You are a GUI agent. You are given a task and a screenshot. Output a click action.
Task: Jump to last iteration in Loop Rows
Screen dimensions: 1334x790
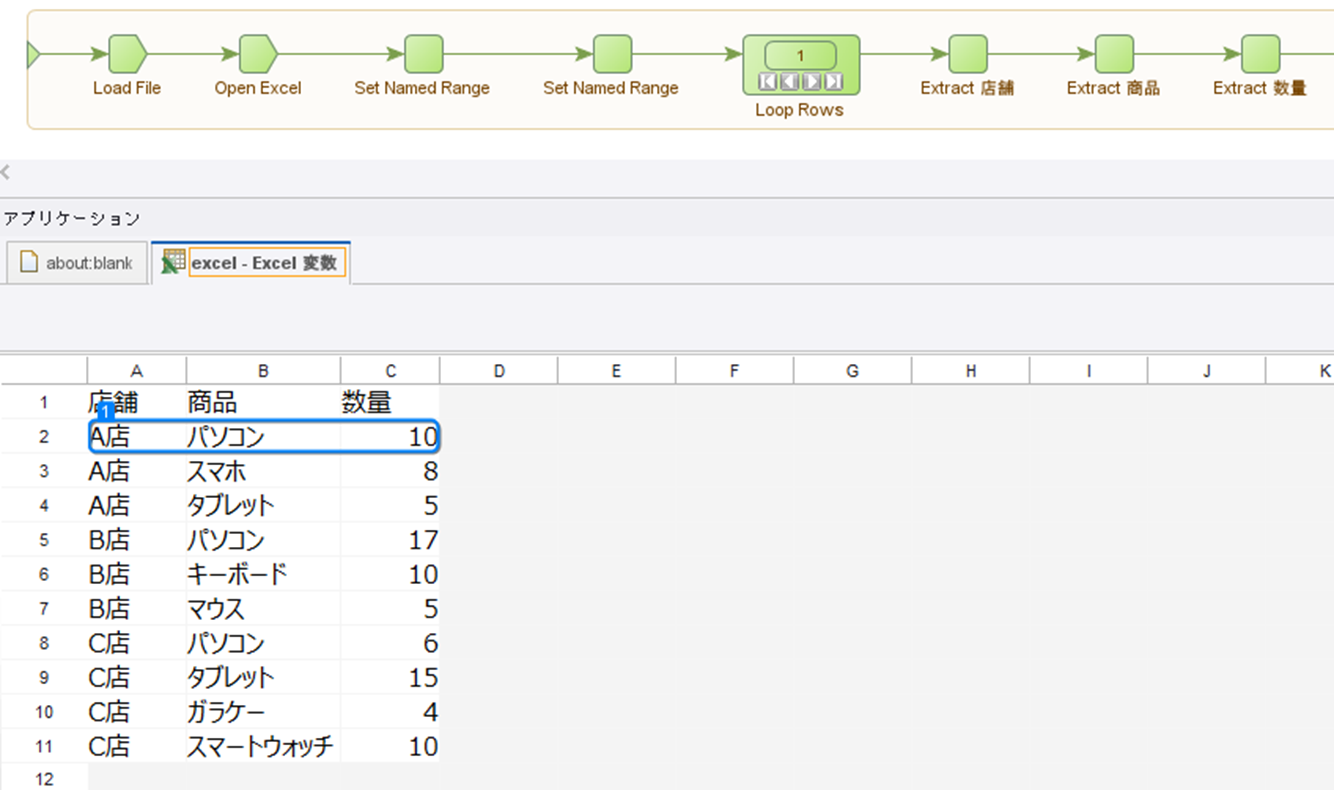click(834, 82)
